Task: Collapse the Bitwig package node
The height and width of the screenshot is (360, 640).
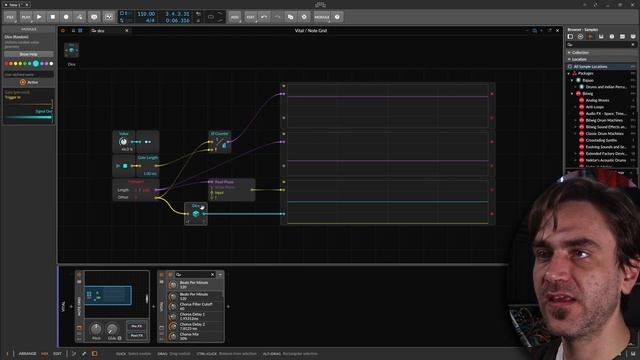Action: [572, 93]
